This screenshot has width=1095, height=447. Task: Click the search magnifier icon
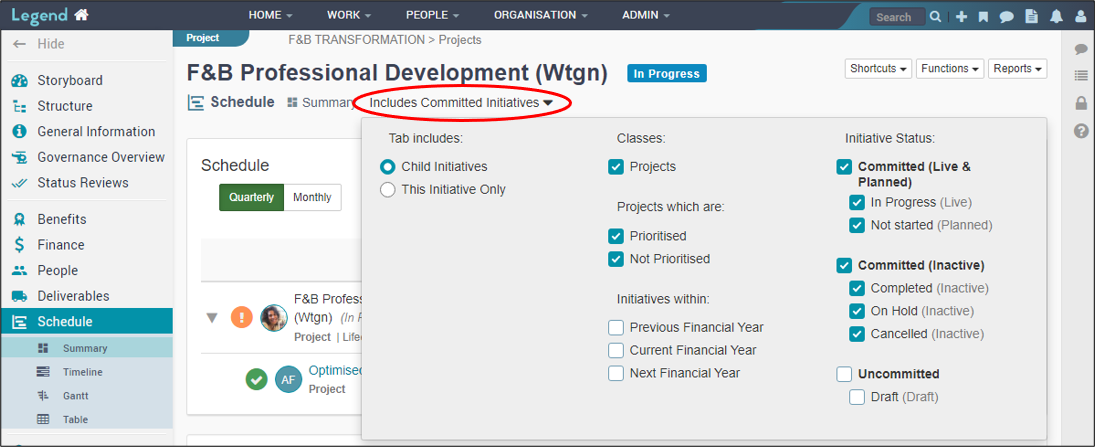(x=936, y=17)
